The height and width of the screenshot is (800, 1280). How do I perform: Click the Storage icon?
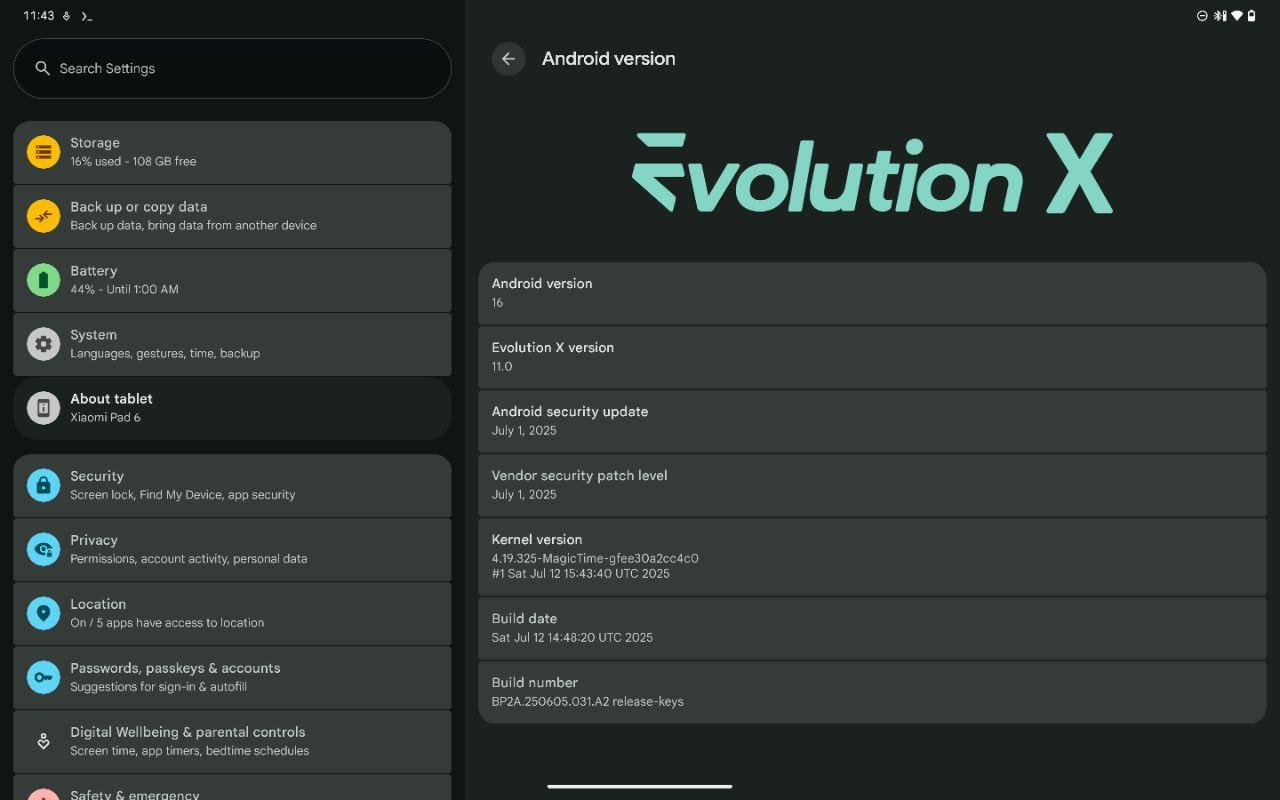point(43,152)
